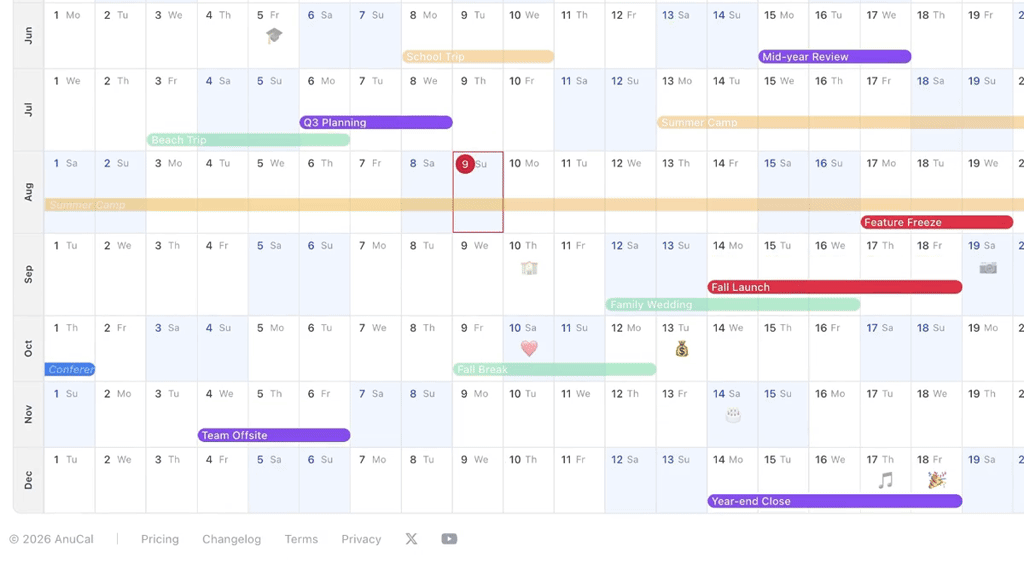The height and width of the screenshot is (564, 1024).
Task: Click the party popper icon on December 18
Action: pos(937,480)
